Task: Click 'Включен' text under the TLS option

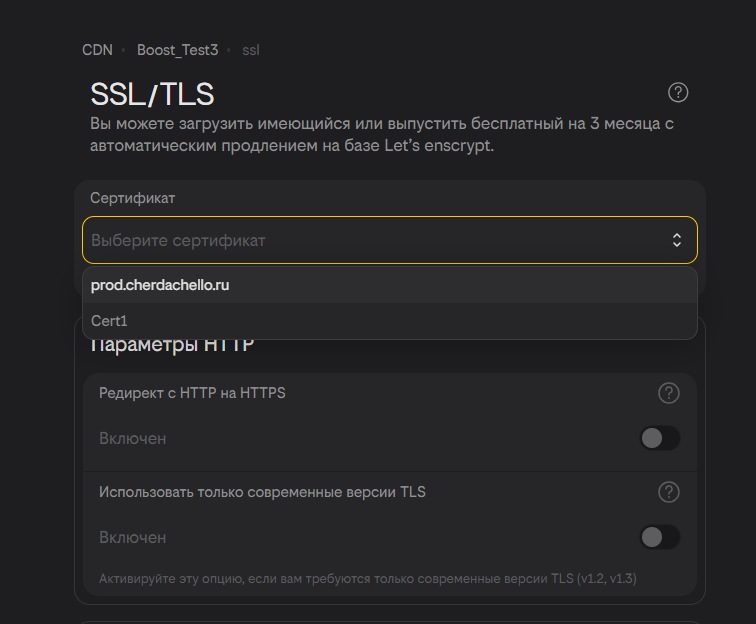Action: (132, 537)
